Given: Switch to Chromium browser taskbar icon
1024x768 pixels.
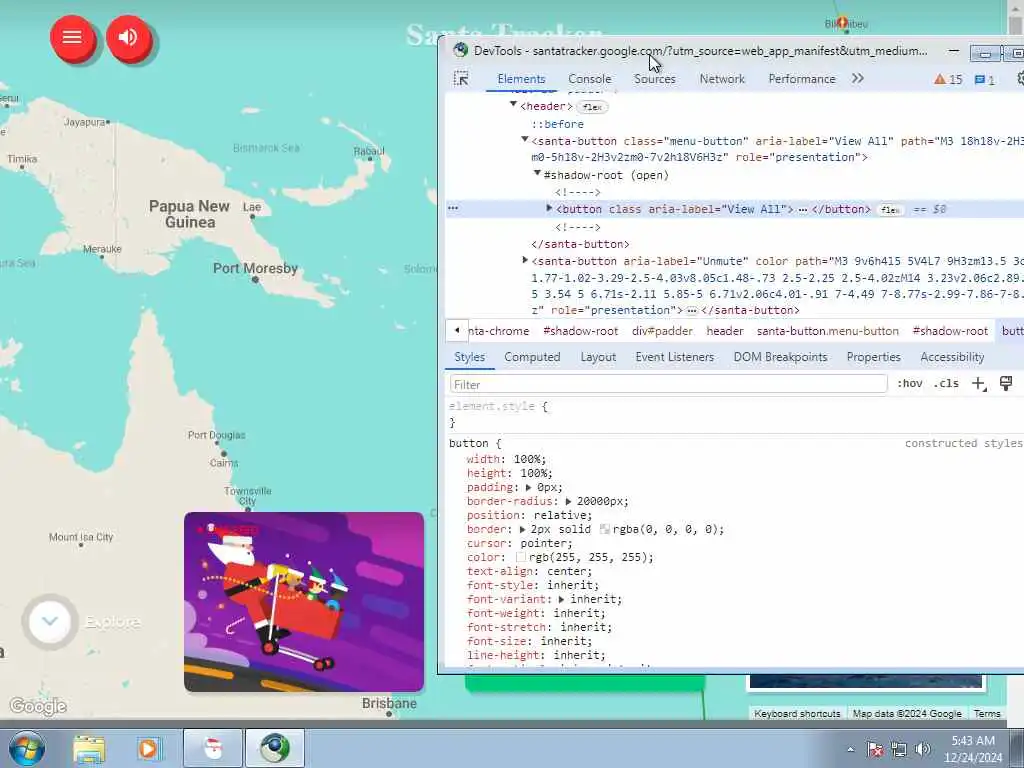Looking at the screenshot, I should [274, 748].
